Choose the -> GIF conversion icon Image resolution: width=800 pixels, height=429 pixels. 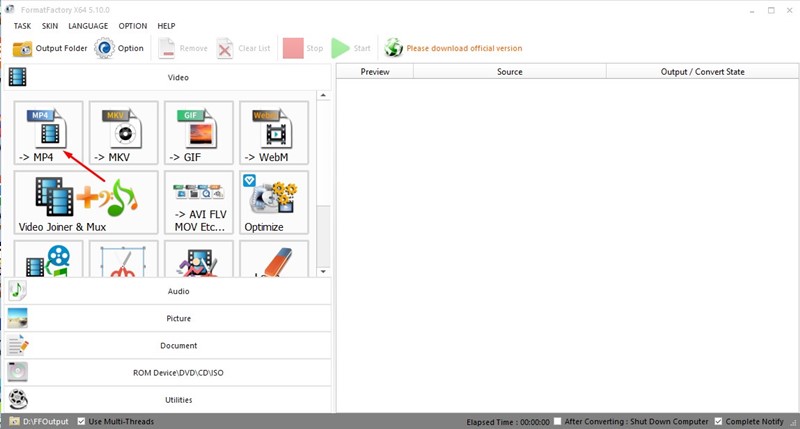(x=198, y=132)
